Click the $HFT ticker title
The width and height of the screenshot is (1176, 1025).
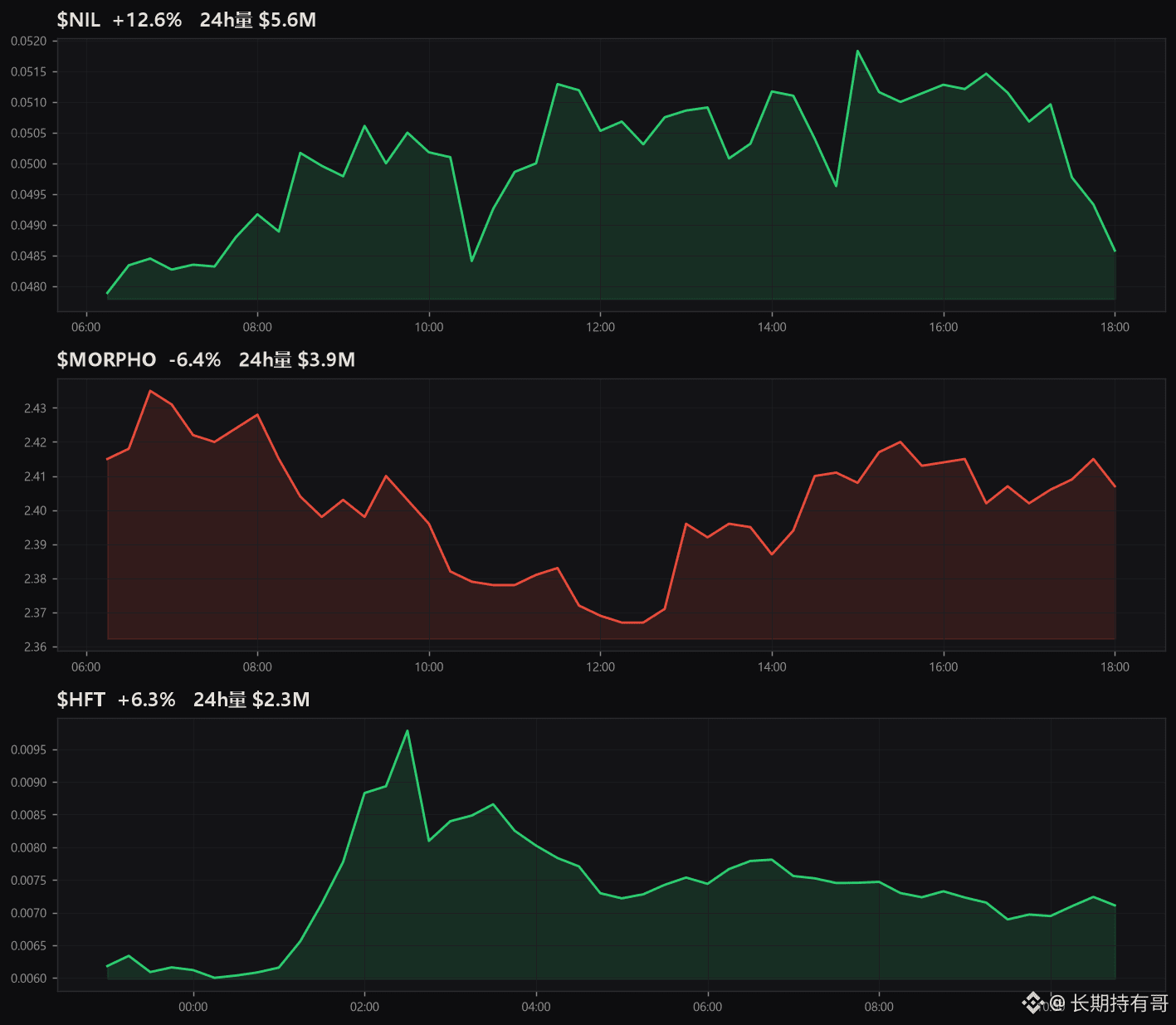(x=81, y=700)
